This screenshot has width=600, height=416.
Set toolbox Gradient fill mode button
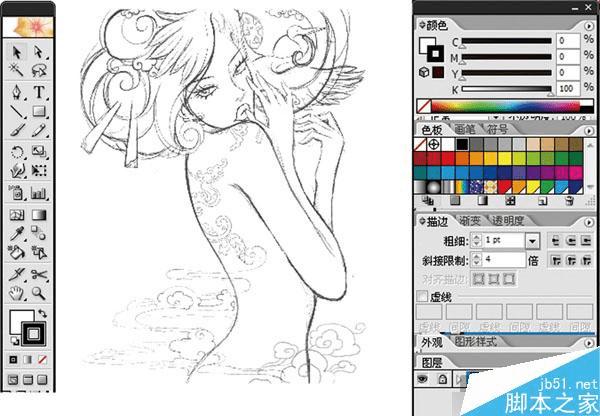coord(28,360)
